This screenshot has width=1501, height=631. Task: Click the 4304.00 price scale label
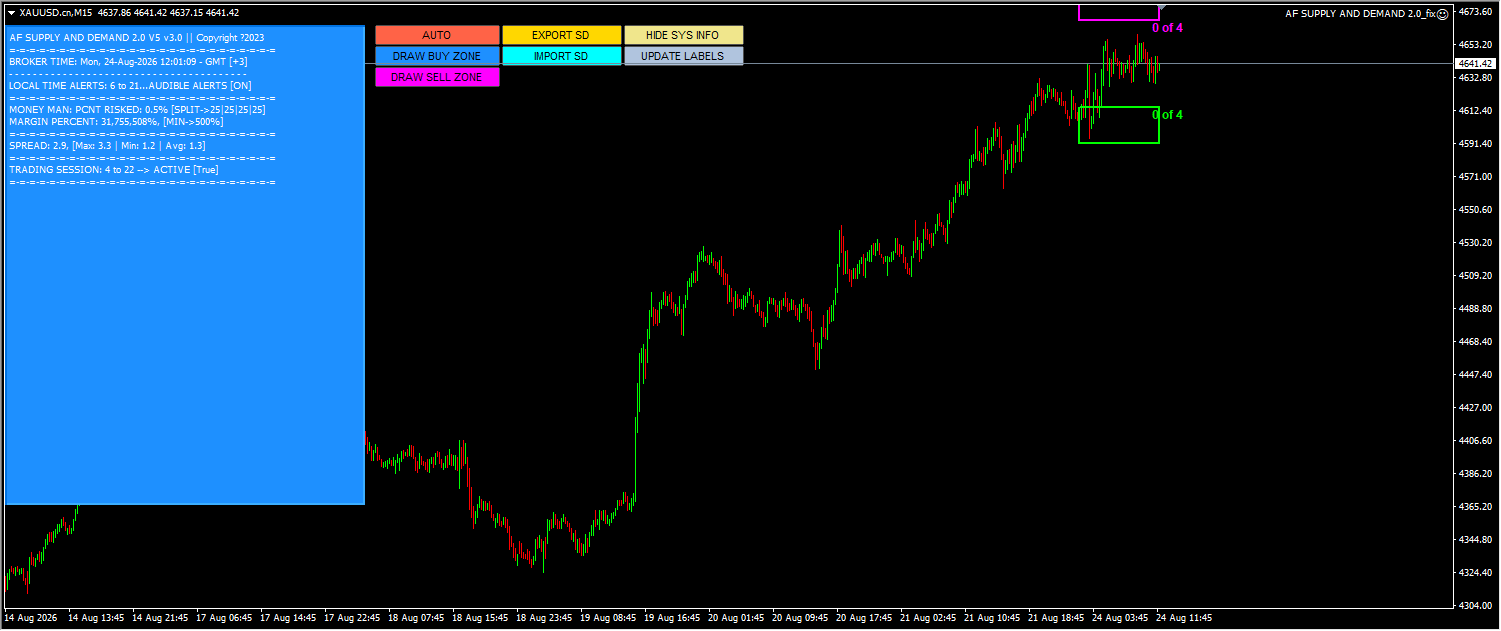pos(1475,606)
